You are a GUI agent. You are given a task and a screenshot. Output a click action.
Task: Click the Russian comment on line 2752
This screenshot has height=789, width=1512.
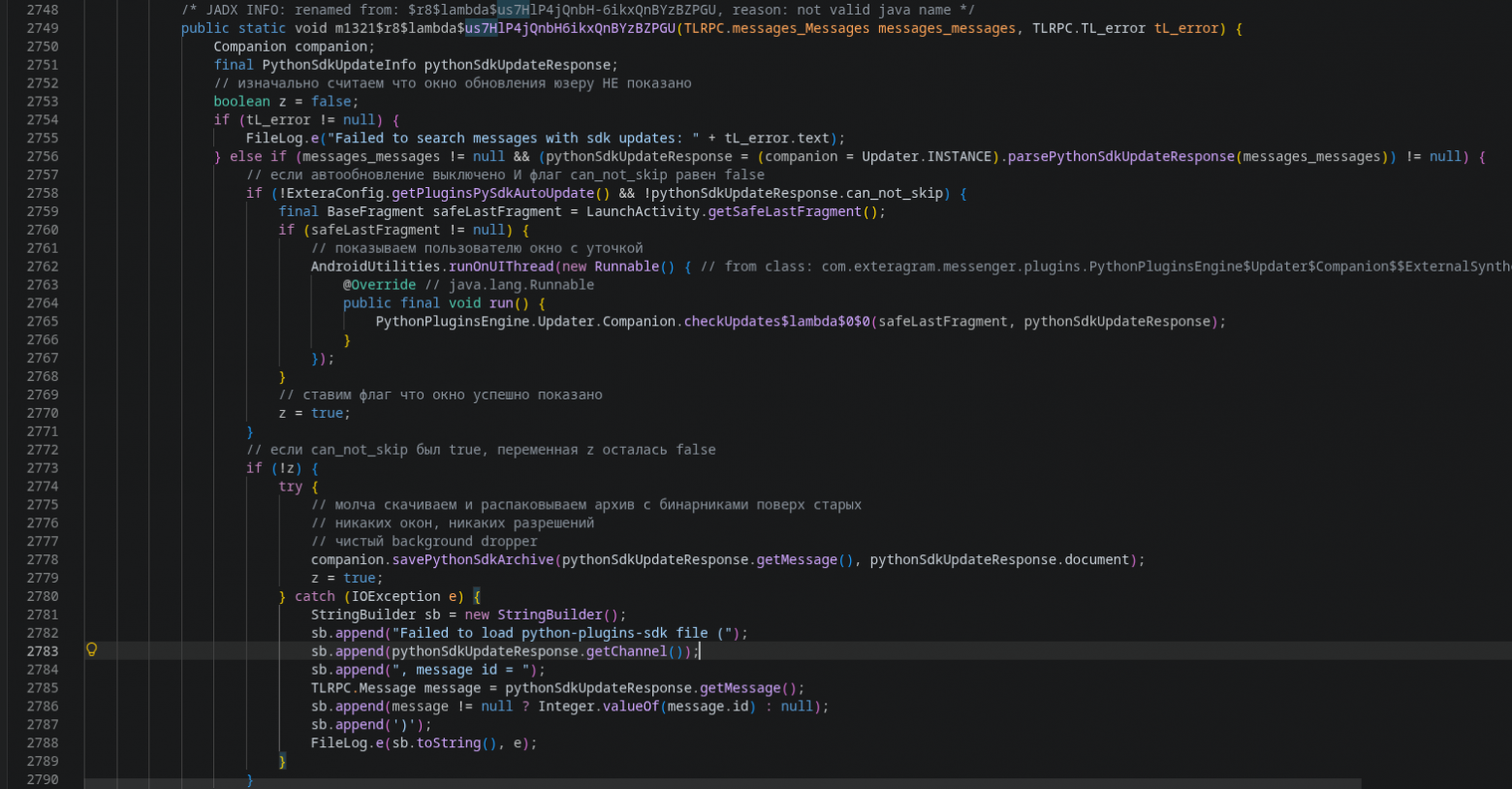[x=453, y=83]
